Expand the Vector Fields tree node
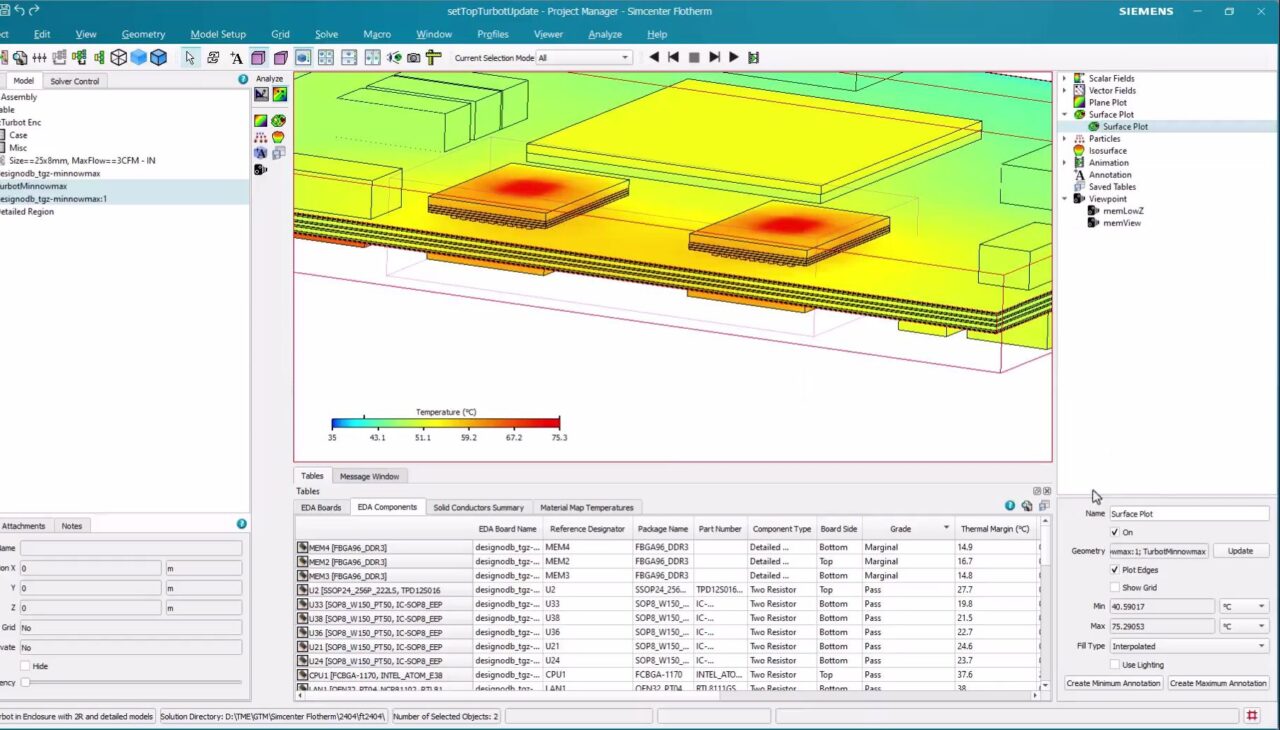The width and height of the screenshot is (1280, 730). point(1064,90)
